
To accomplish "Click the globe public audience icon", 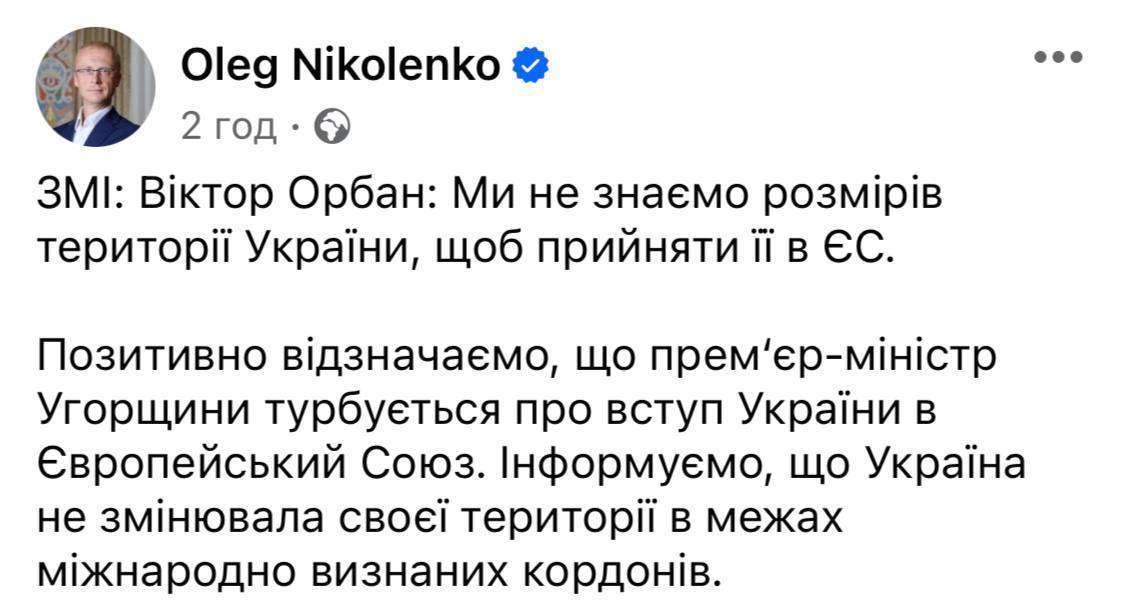I will click(333, 127).
